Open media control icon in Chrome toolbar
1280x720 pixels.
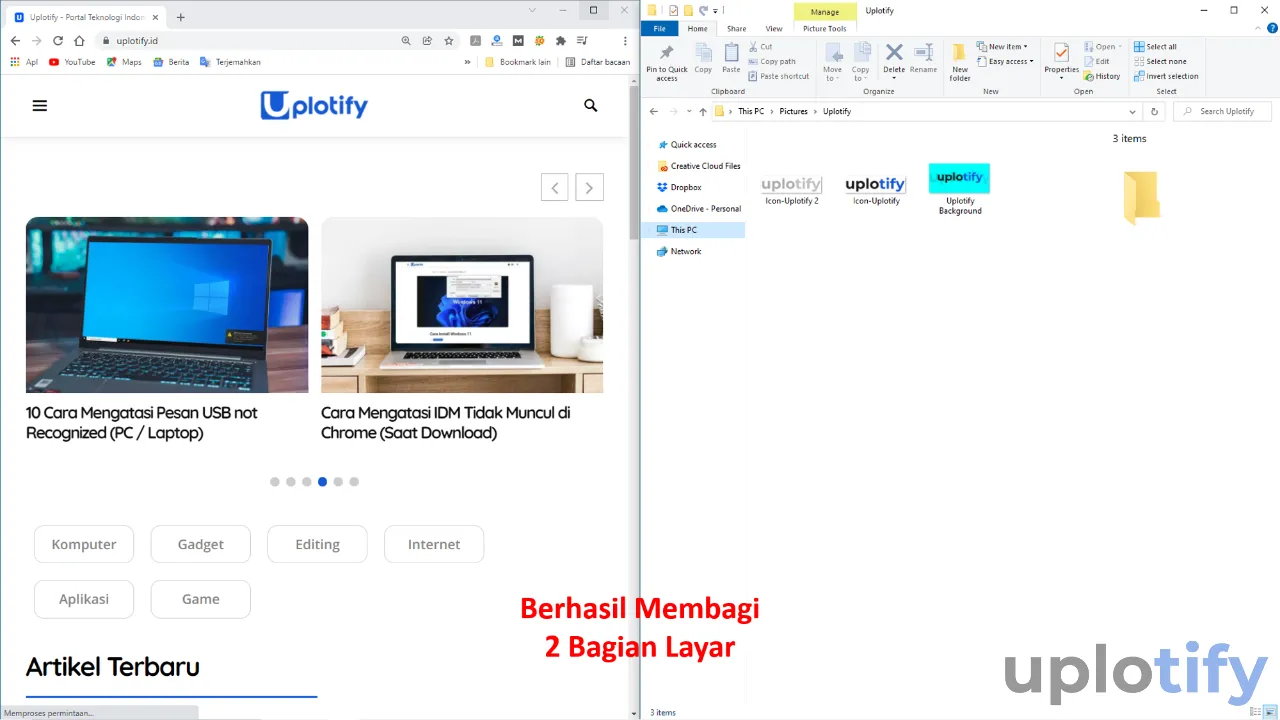click(x=582, y=41)
